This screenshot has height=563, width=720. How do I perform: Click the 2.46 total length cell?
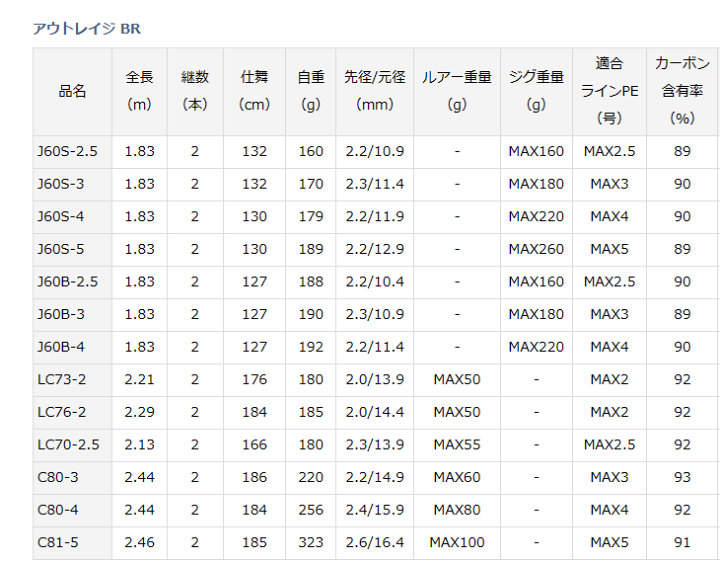[140, 542]
